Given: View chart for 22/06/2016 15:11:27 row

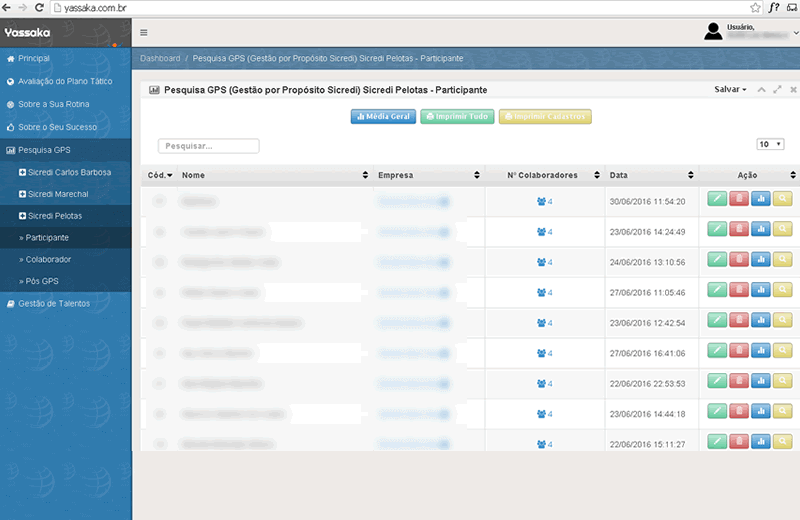Looking at the screenshot, I should [761, 441].
